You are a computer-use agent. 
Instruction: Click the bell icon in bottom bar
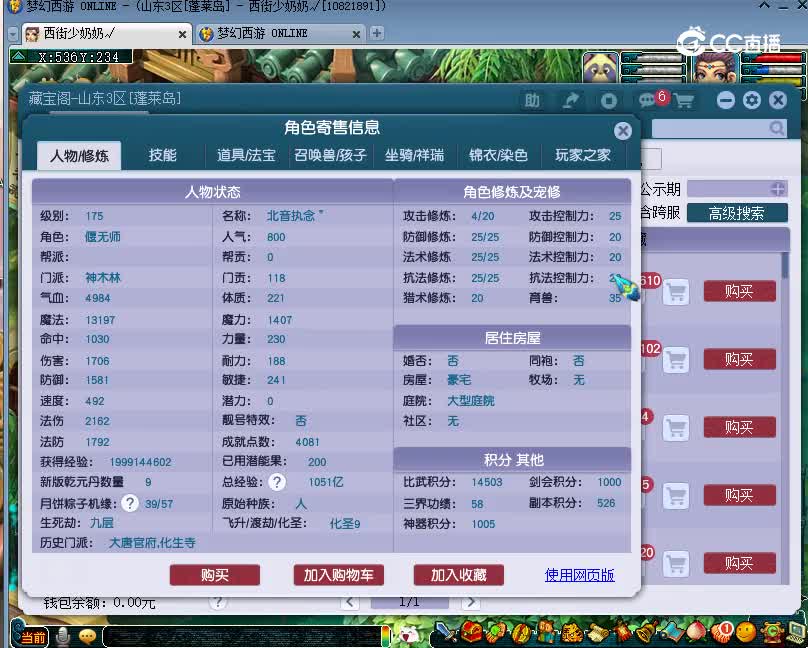point(646,633)
